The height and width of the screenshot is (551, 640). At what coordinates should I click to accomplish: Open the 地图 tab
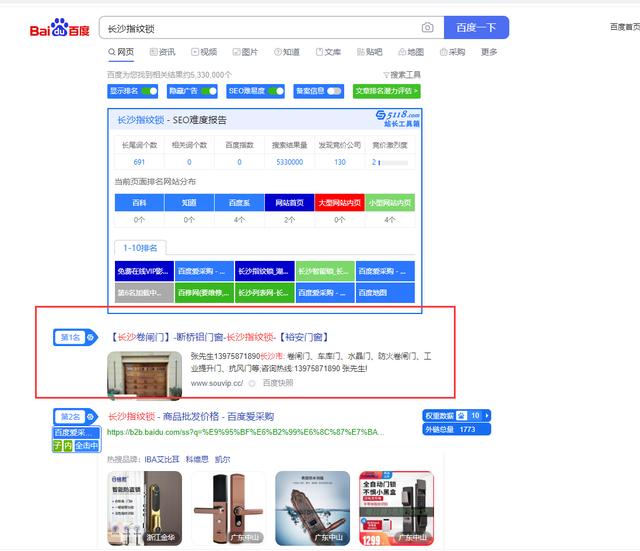[x=411, y=52]
